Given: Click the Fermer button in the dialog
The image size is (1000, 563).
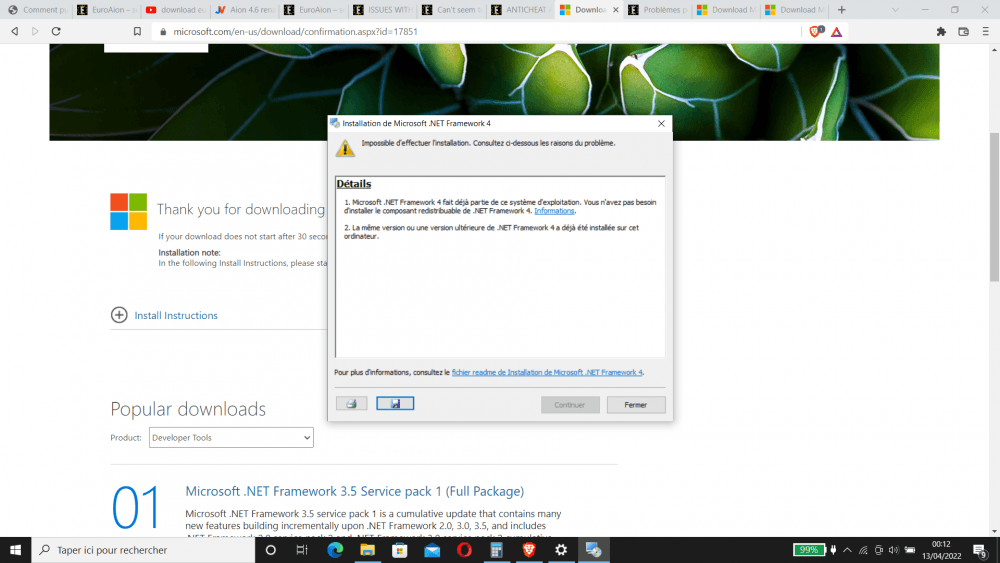Looking at the screenshot, I should tap(635, 405).
